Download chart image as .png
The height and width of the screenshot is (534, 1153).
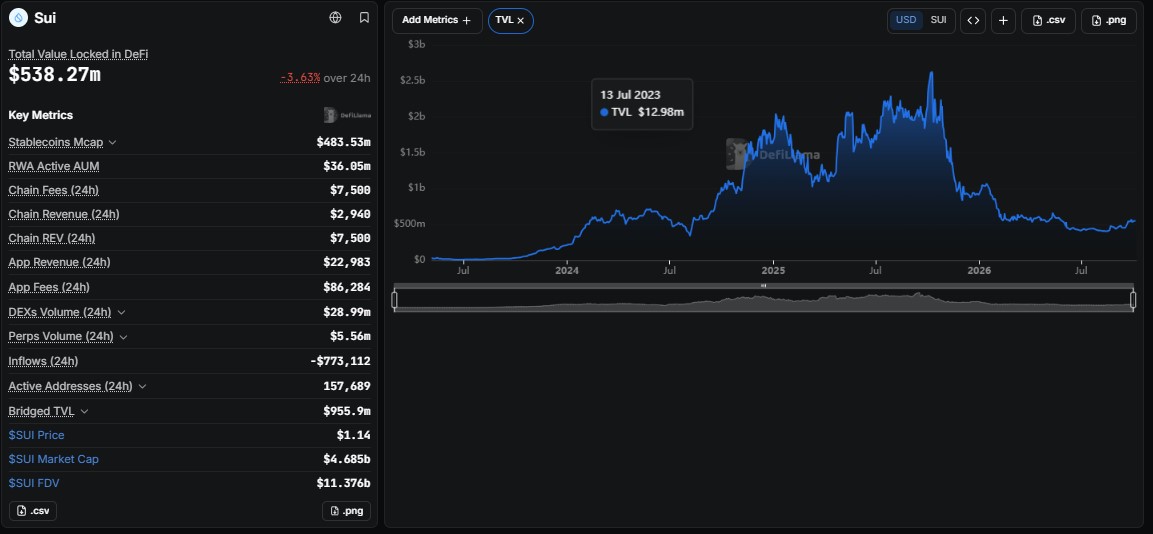click(1109, 21)
